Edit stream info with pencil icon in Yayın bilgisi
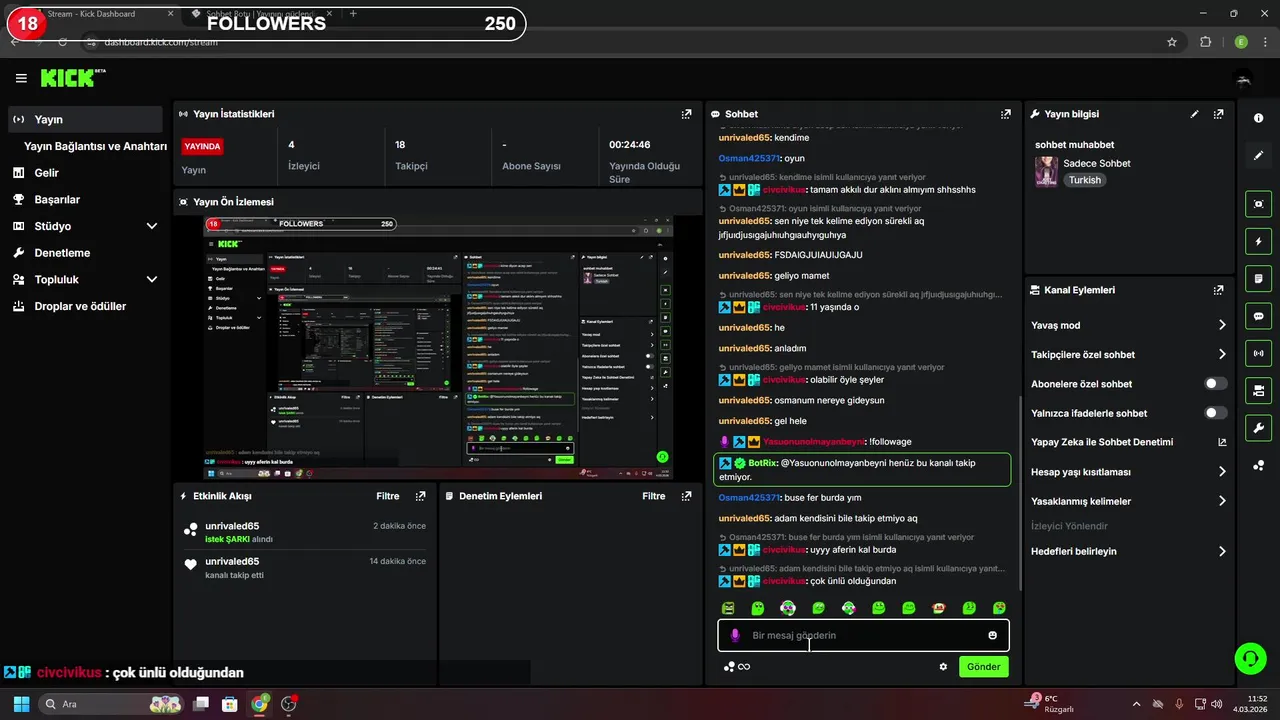The width and height of the screenshot is (1280, 720). click(x=1194, y=114)
